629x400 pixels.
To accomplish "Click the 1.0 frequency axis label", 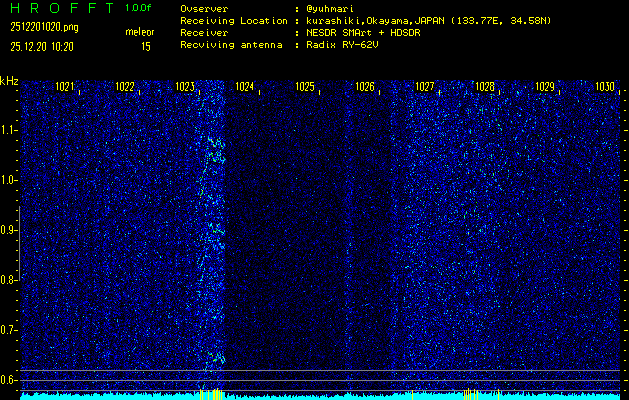I will click(8, 180).
